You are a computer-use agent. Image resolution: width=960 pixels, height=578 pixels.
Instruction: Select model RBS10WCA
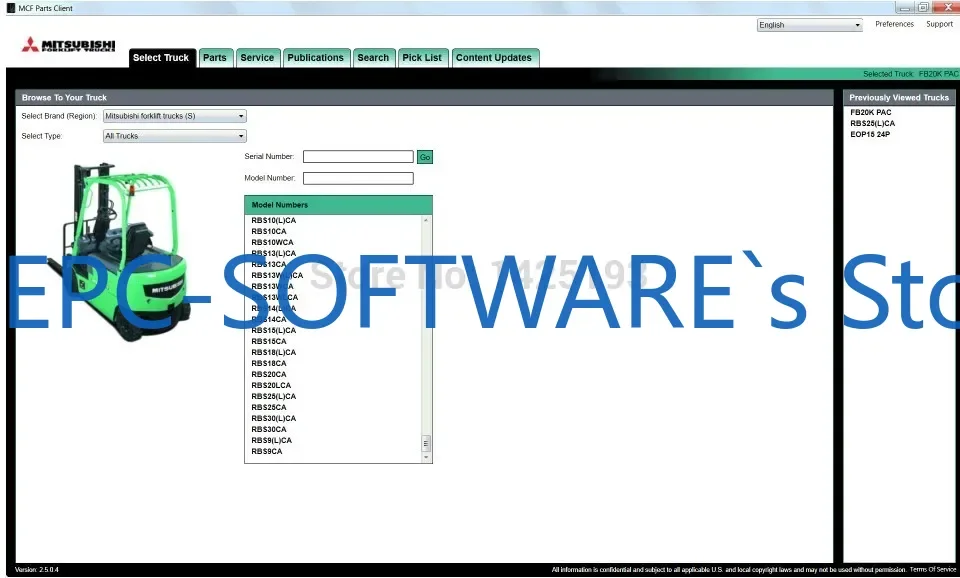pos(272,242)
